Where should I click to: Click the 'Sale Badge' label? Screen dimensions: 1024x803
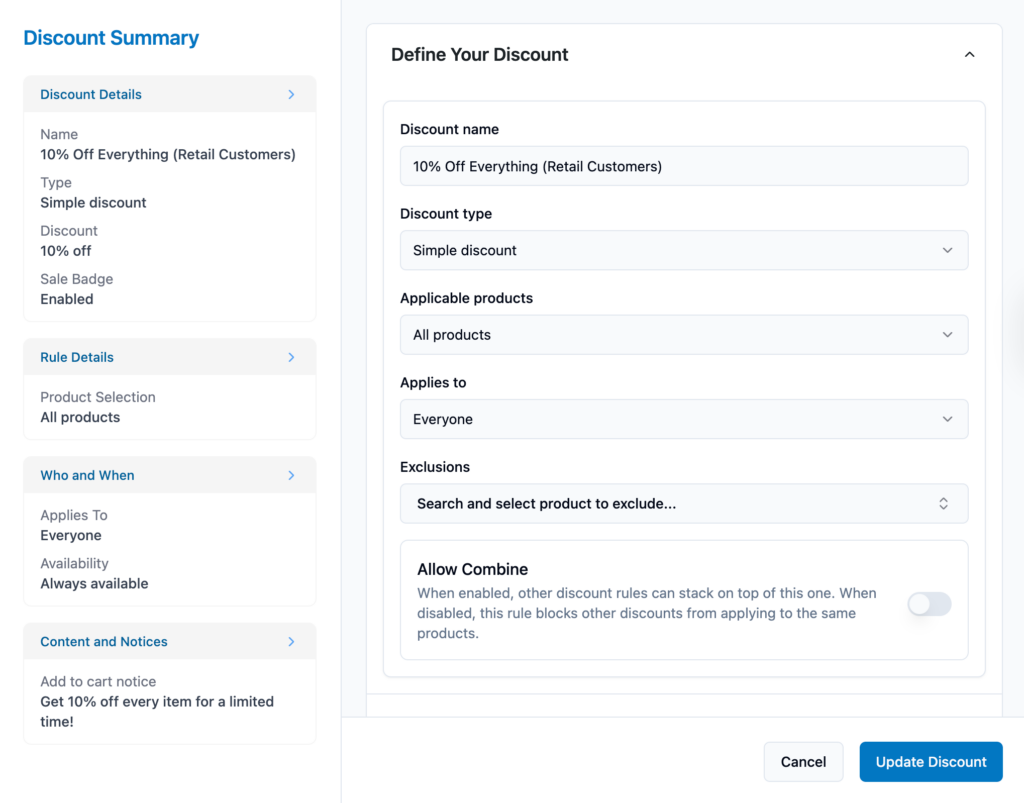tap(76, 279)
